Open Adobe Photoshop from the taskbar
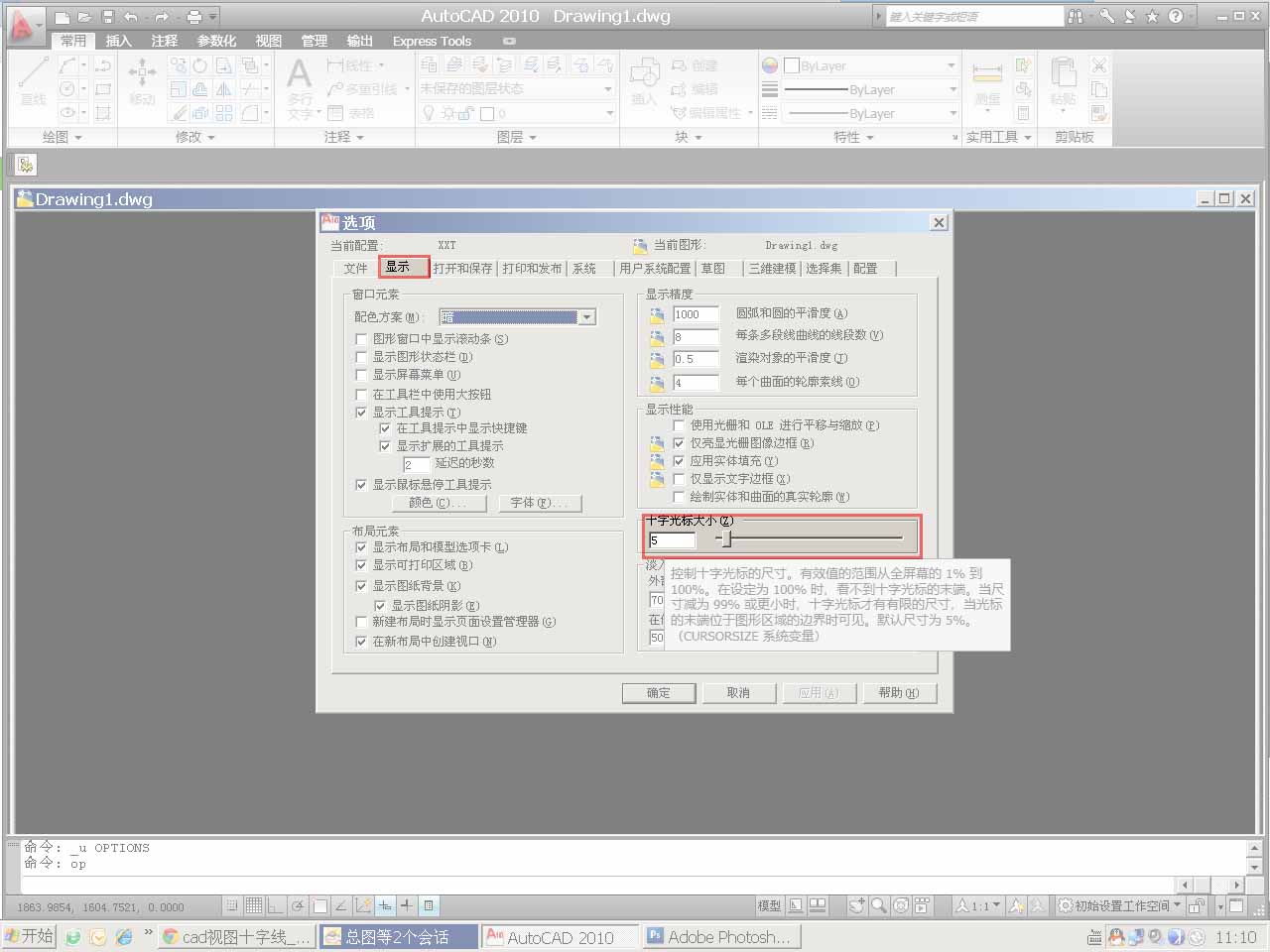 pyautogui.click(x=721, y=936)
